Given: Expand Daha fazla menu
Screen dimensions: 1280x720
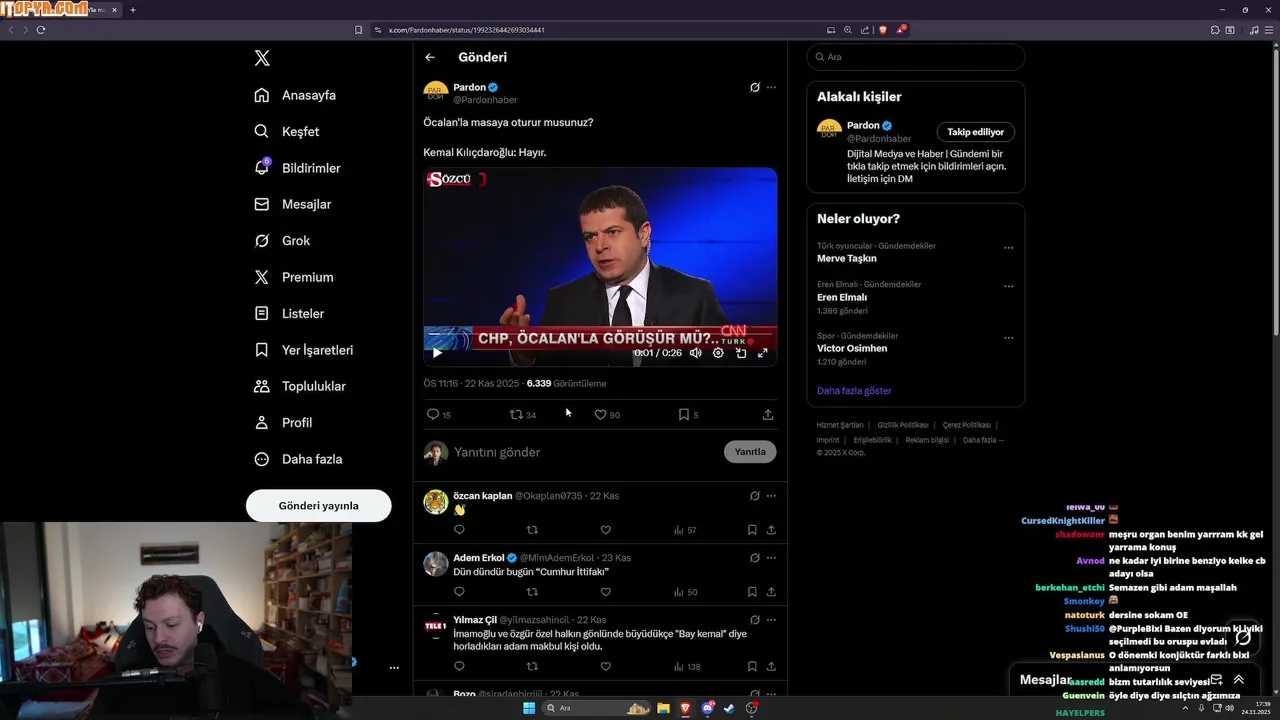Looking at the screenshot, I should coord(298,459).
